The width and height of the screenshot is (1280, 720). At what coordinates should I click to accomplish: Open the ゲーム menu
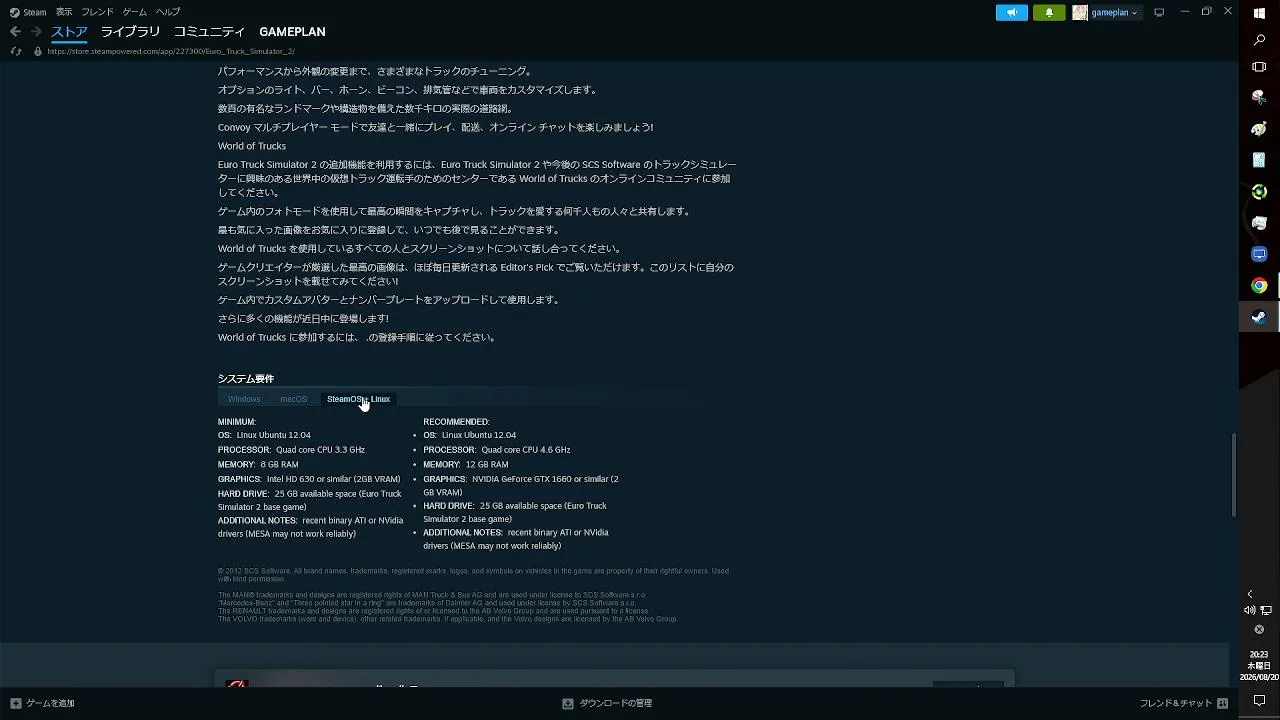134,12
